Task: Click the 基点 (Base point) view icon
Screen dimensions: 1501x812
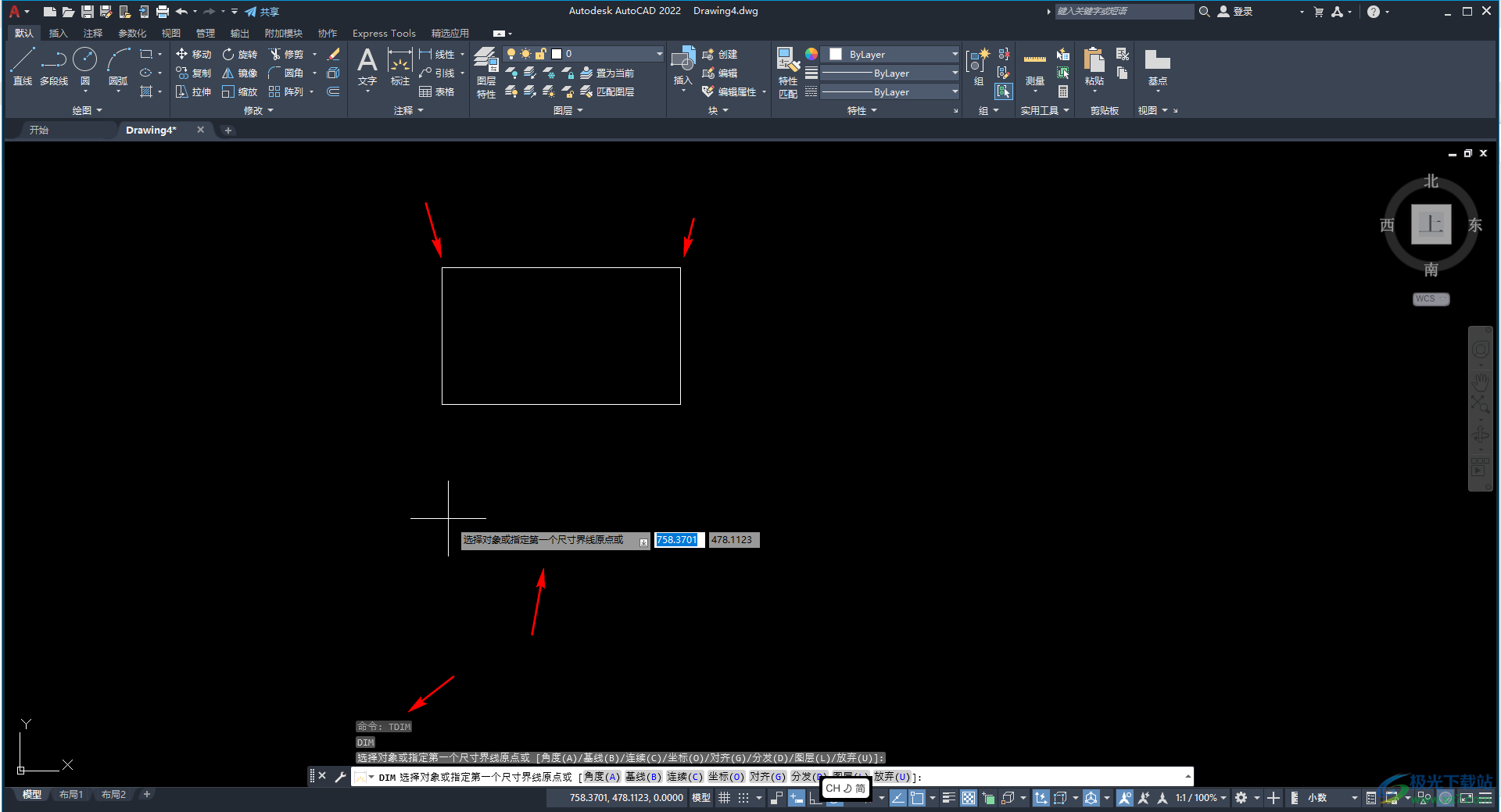Action: [1157, 66]
